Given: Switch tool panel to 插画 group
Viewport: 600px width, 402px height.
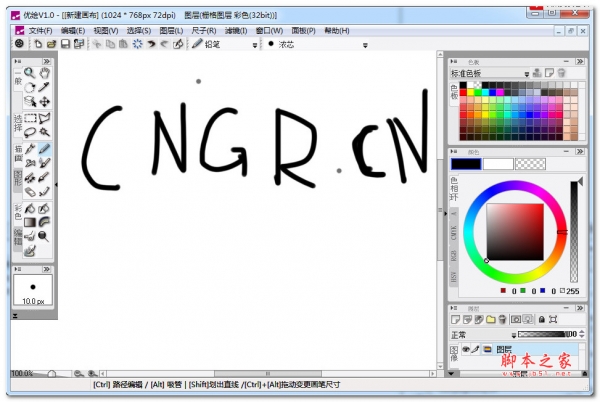Looking at the screenshot, I should (18, 153).
